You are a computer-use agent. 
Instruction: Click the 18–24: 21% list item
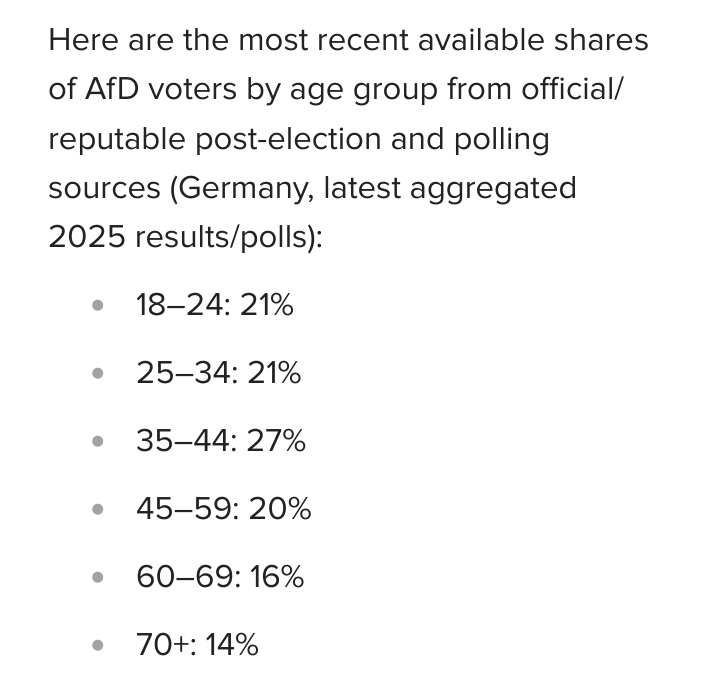tap(214, 305)
